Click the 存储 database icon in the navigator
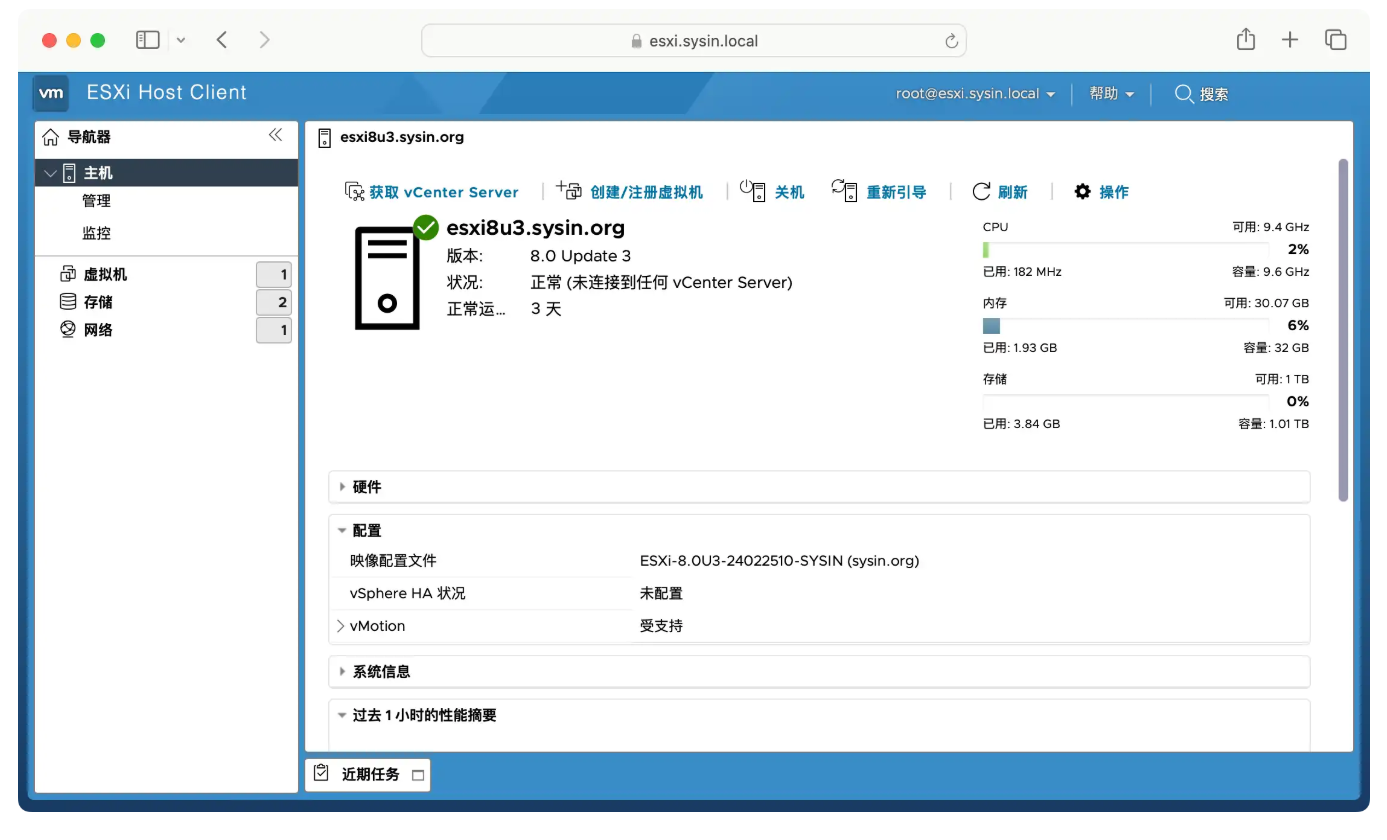Screen dimensions: 1387x840 68,302
